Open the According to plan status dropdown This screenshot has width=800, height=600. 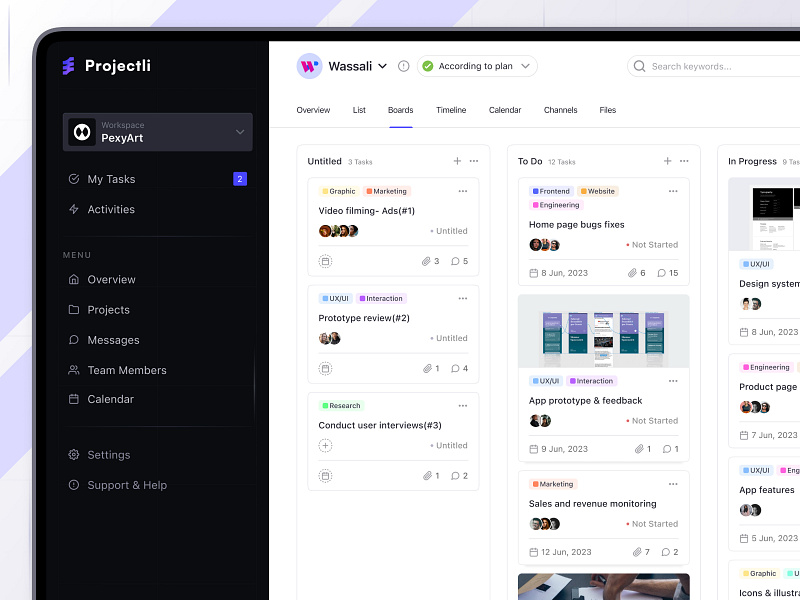click(477, 66)
